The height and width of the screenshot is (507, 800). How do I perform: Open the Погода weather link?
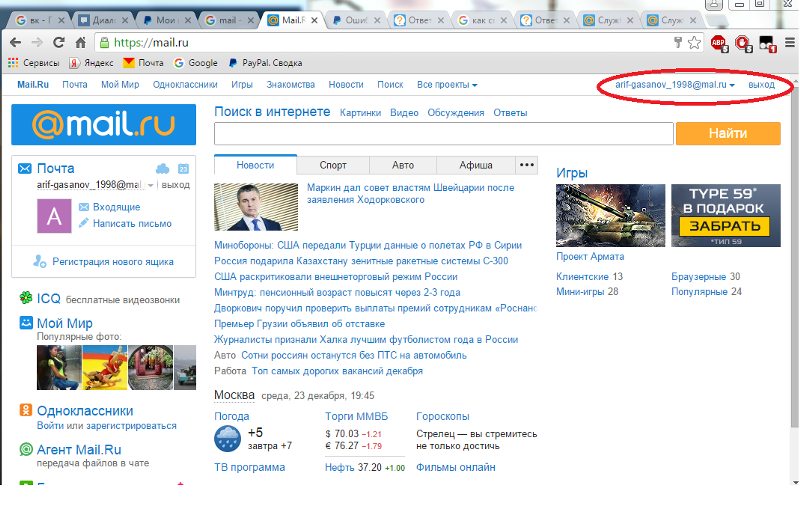[x=232, y=417]
